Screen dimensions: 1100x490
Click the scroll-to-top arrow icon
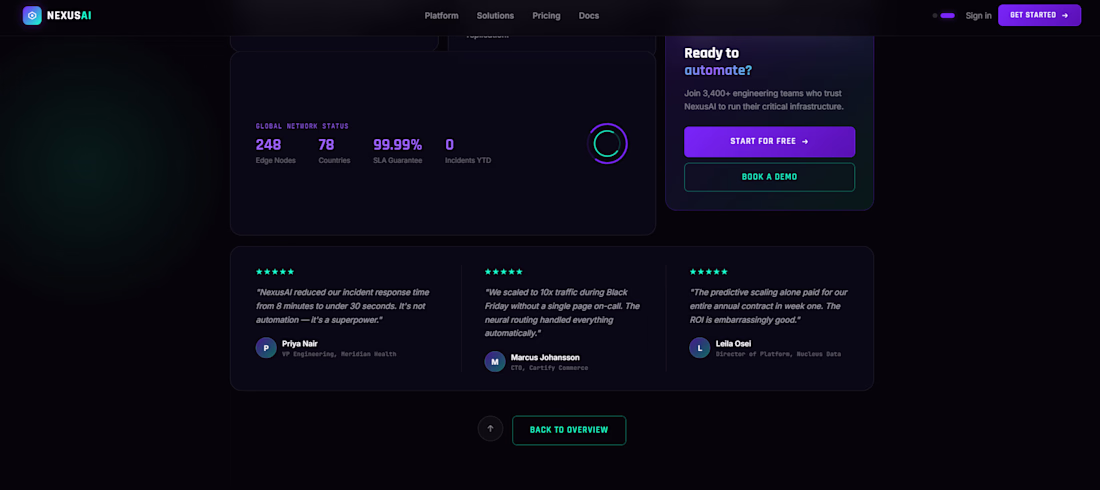point(490,429)
